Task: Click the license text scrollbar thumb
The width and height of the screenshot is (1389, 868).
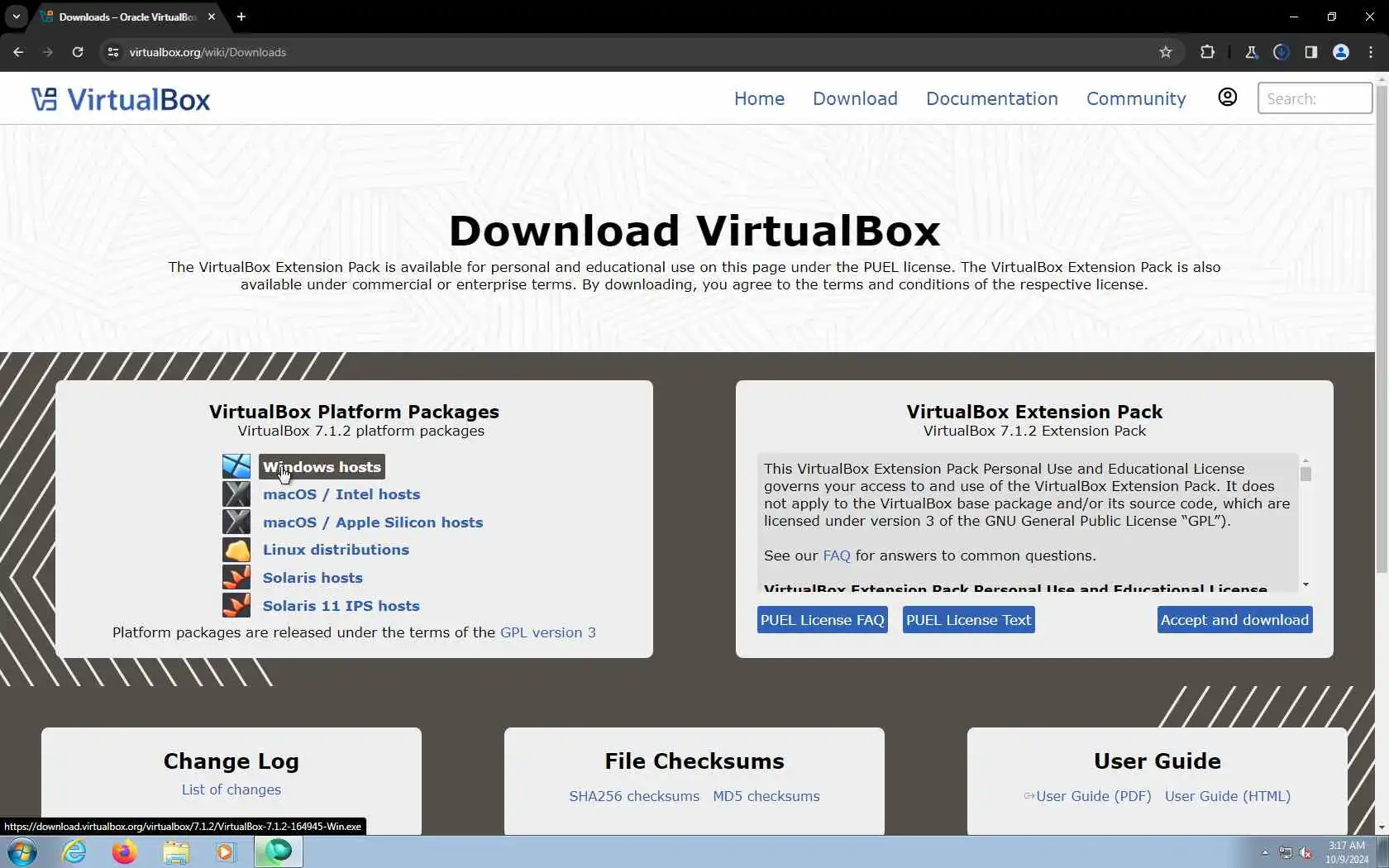Action: point(1305,474)
